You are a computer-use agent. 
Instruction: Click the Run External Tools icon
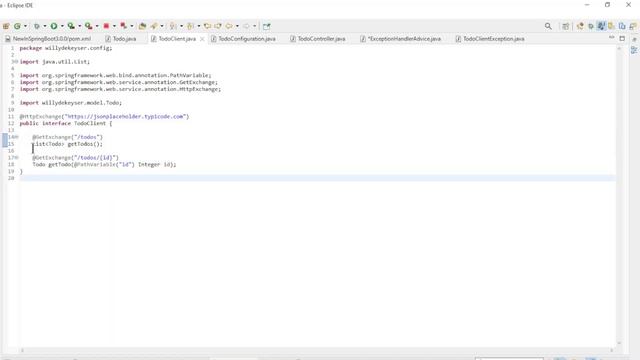[89, 26]
